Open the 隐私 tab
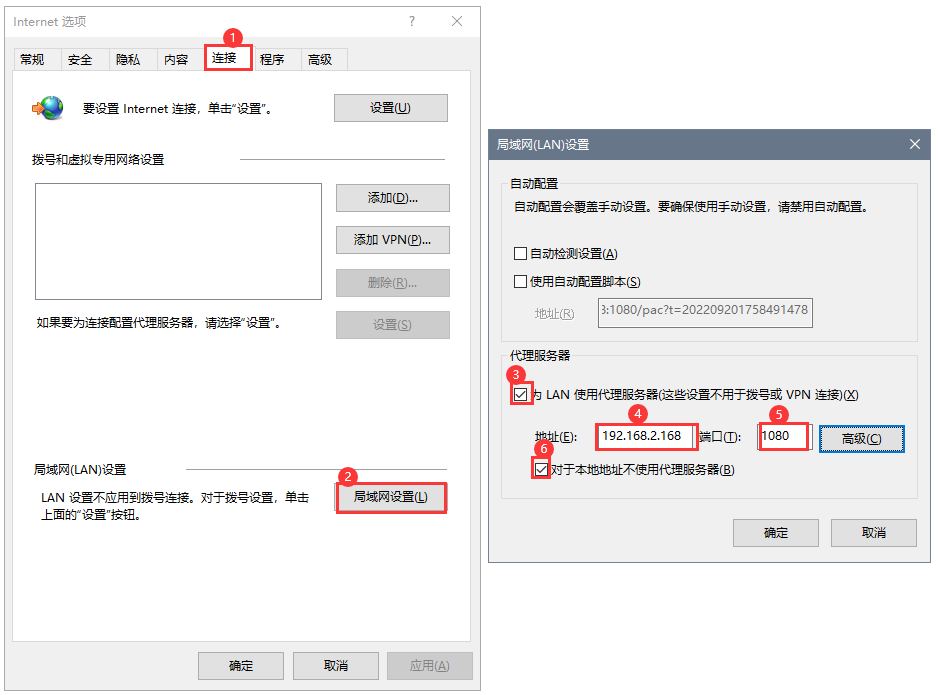The image size is (938, 695). coord(128,59)
